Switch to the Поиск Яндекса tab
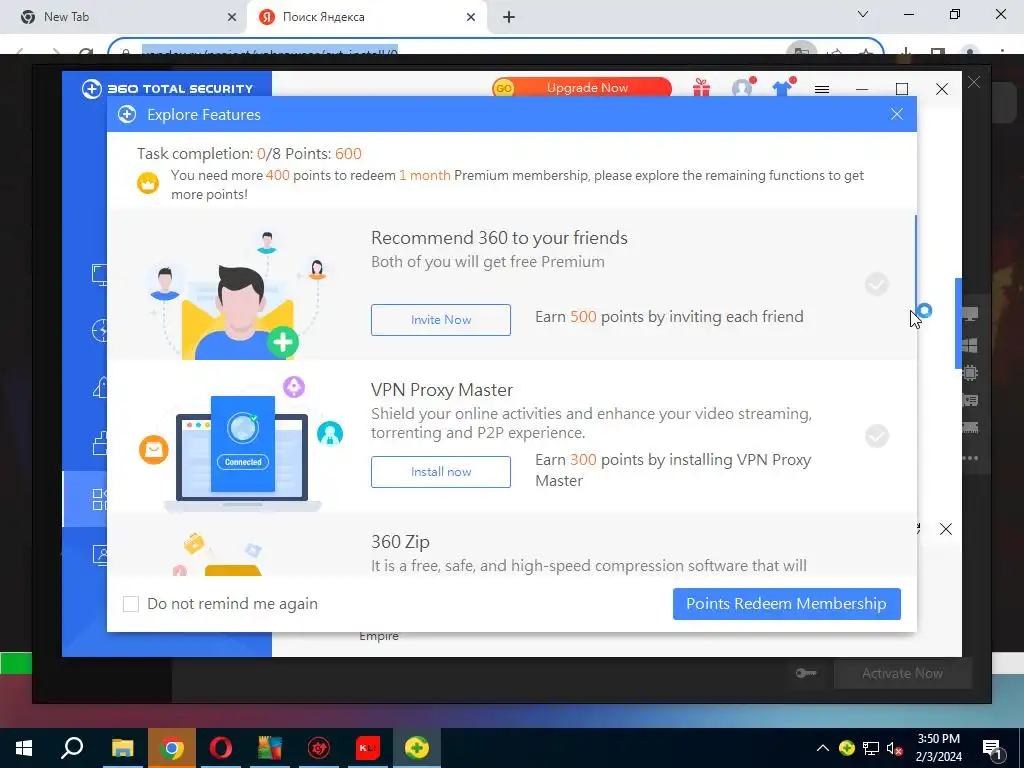The width and height of the screenshot is (1024, 768). coord(367,17)
